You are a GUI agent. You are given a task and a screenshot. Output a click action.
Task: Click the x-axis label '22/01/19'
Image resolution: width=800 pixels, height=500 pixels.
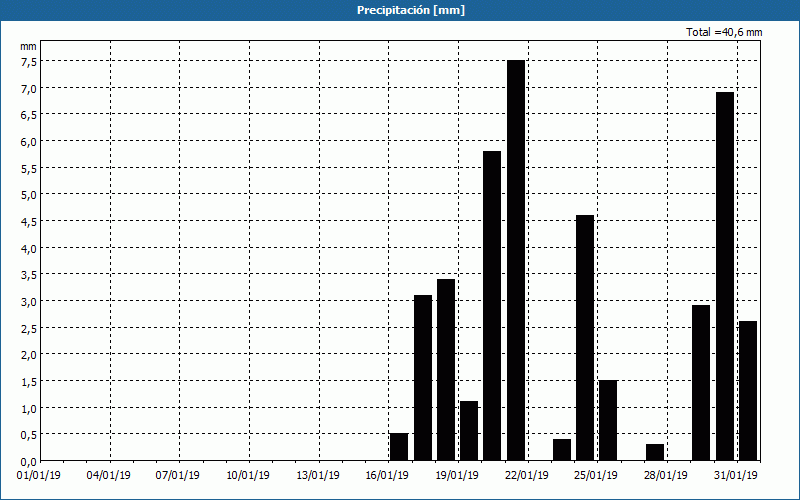click(x=527, y=476)
